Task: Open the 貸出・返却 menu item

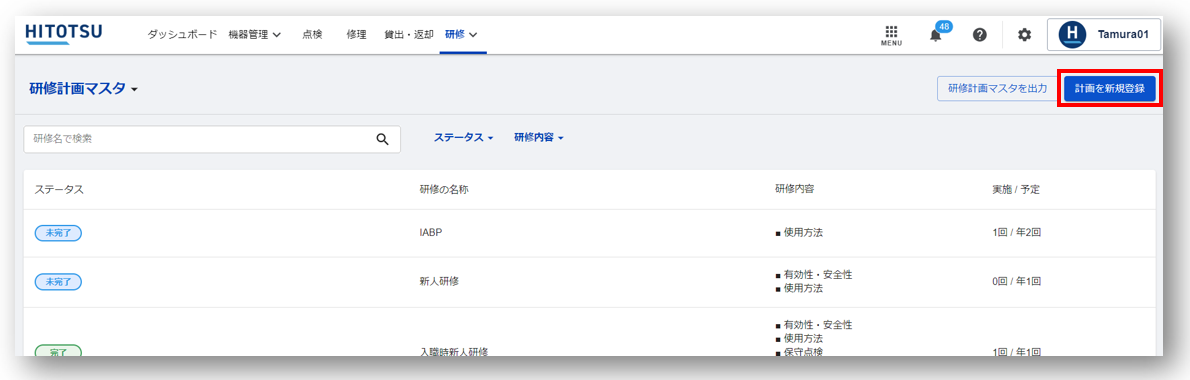Action: [x=409, y=35]
